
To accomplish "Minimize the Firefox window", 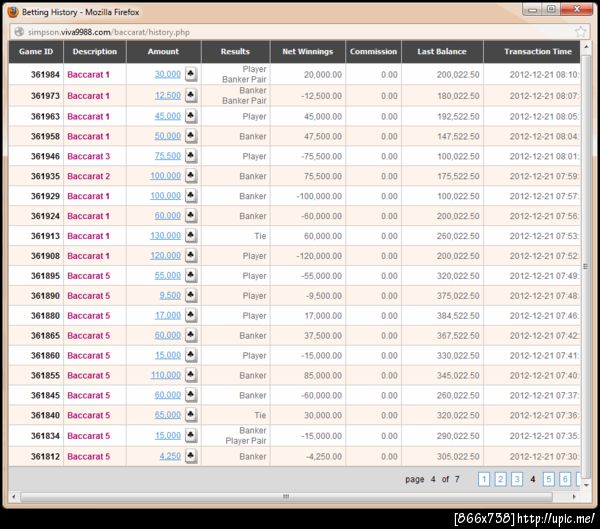I will point(532,10).
